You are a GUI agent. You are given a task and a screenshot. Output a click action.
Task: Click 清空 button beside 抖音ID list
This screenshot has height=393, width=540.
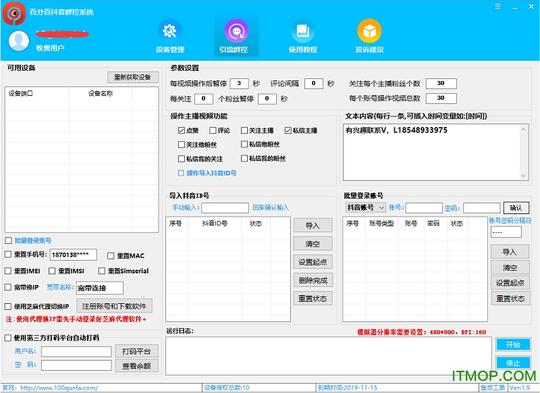pos(313,244)
